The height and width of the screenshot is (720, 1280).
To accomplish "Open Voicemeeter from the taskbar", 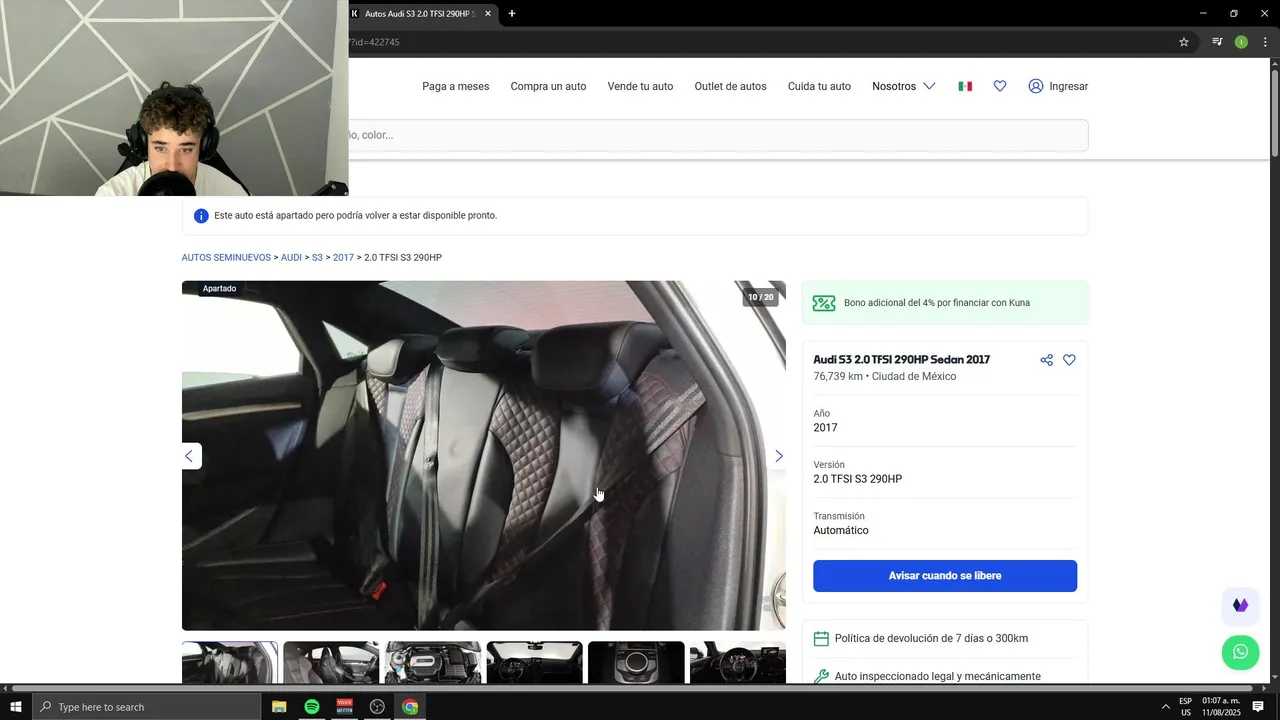I will [345, 707].
